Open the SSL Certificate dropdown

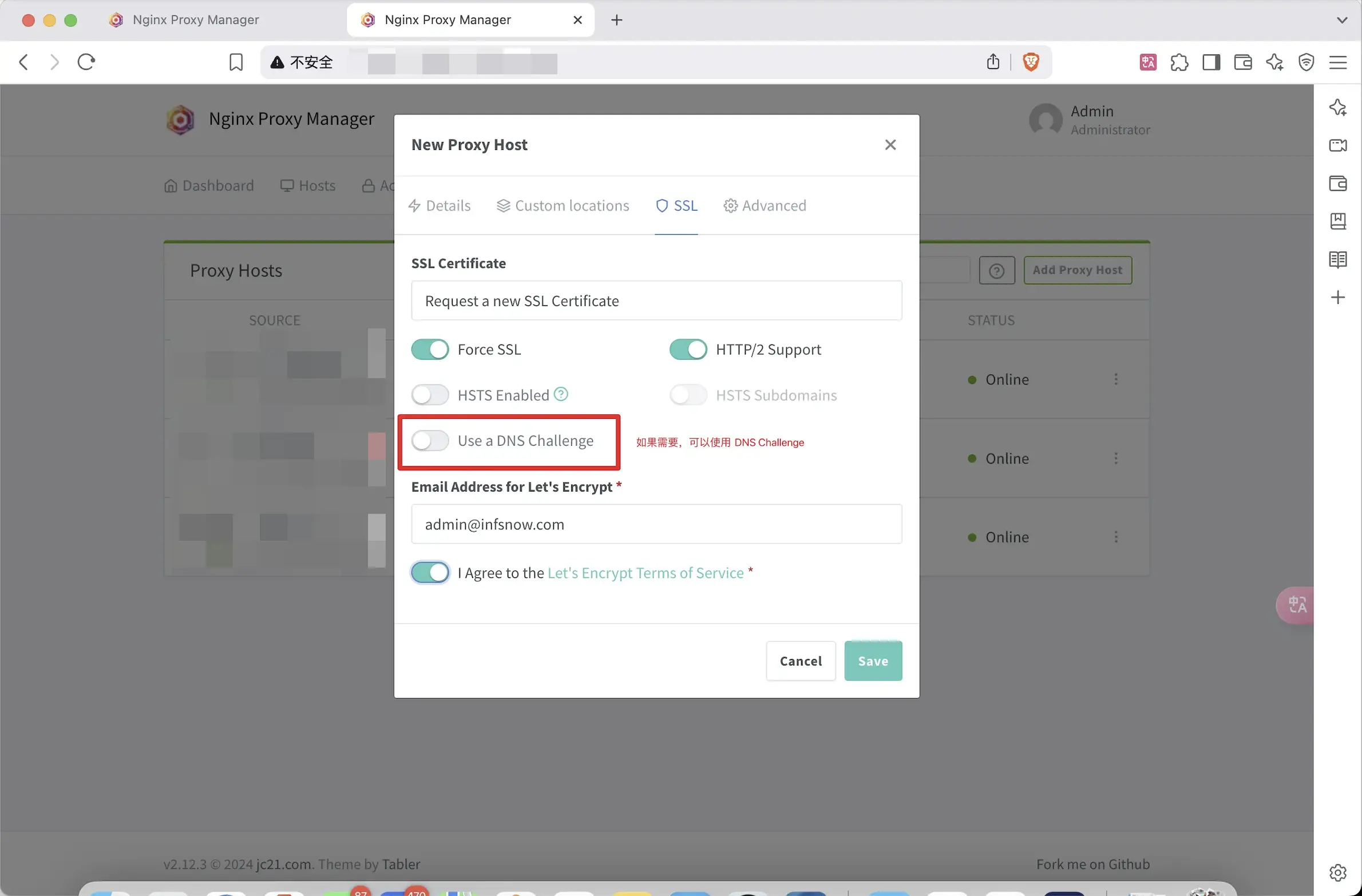[x=656, y=301]
